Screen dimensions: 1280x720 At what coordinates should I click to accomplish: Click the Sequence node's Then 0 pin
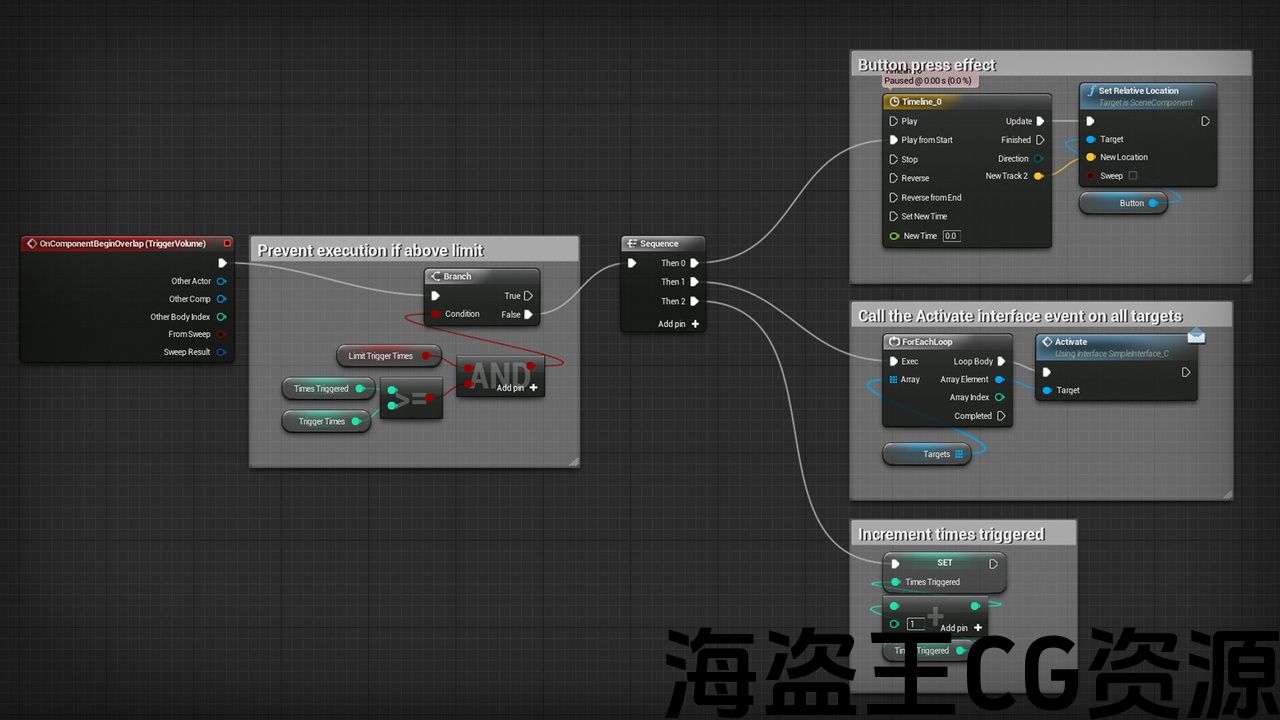[x=694, y=263]
